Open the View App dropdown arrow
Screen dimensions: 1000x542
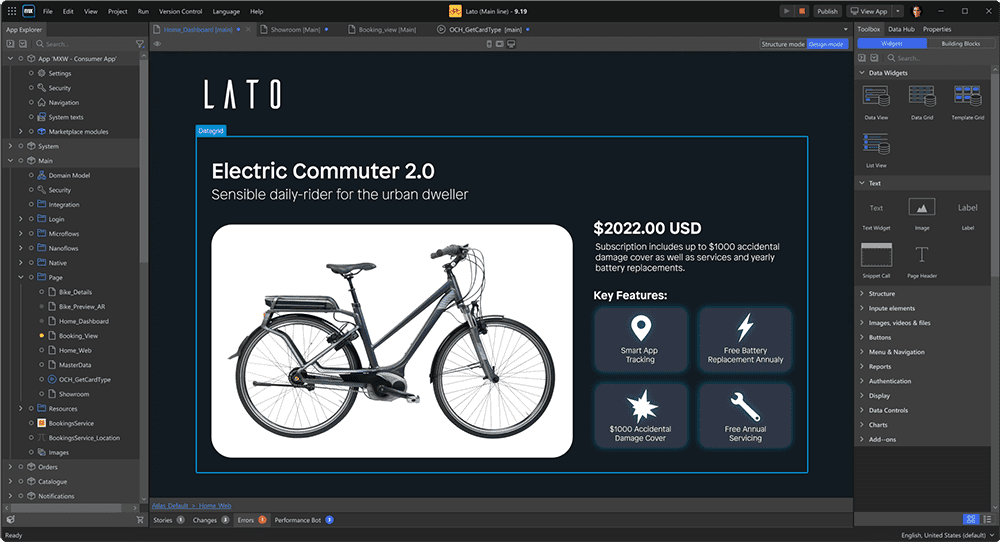[x=898, y=11]
